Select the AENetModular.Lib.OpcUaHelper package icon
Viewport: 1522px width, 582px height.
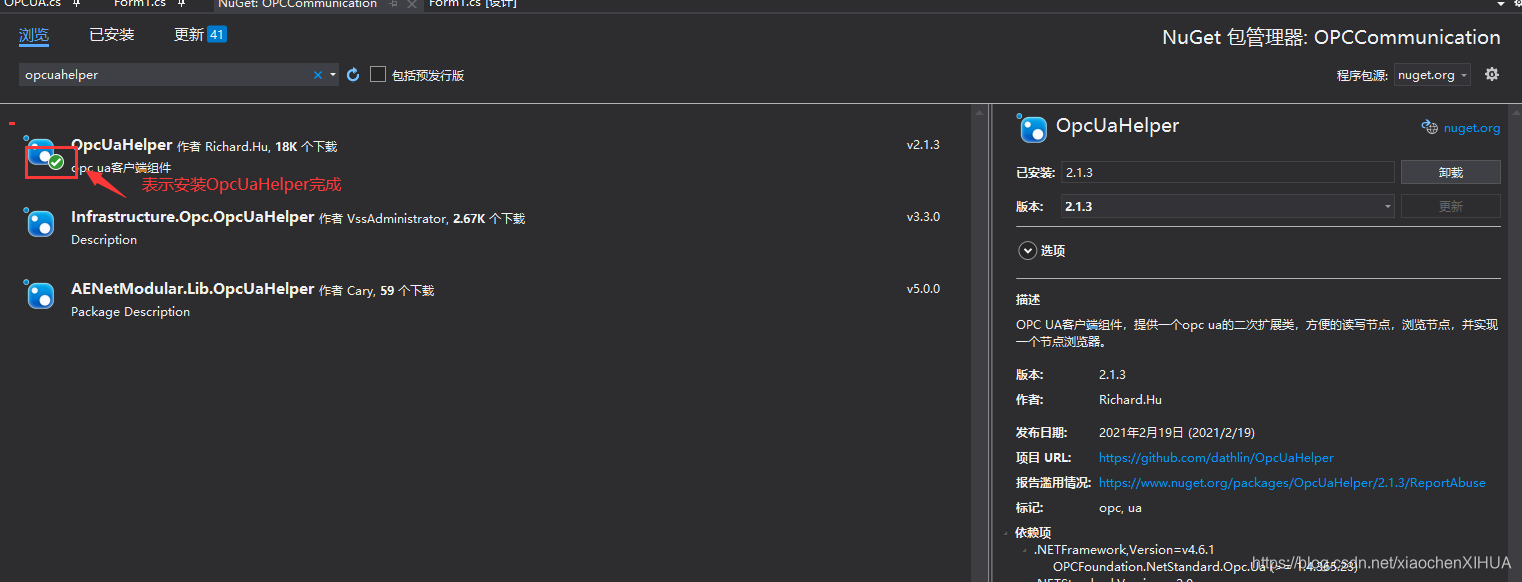pyautogui.click(x=41, y=296)
